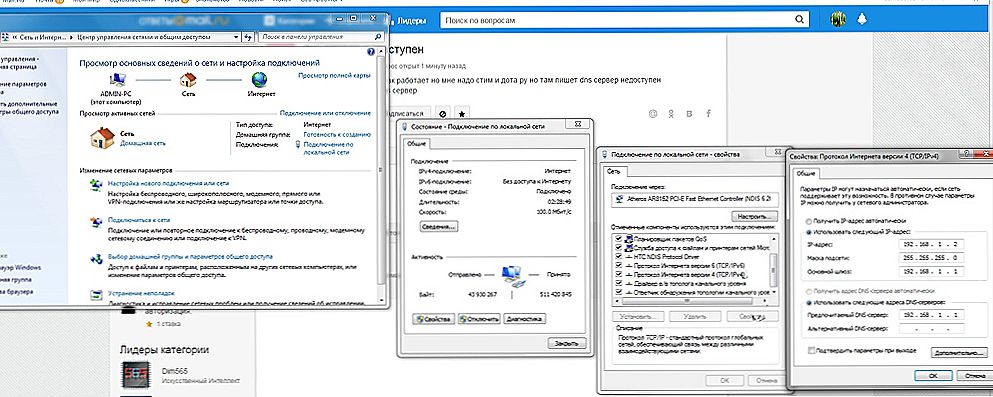Toggle Планировщик пакетов QoS checkbox

[618, 239]
